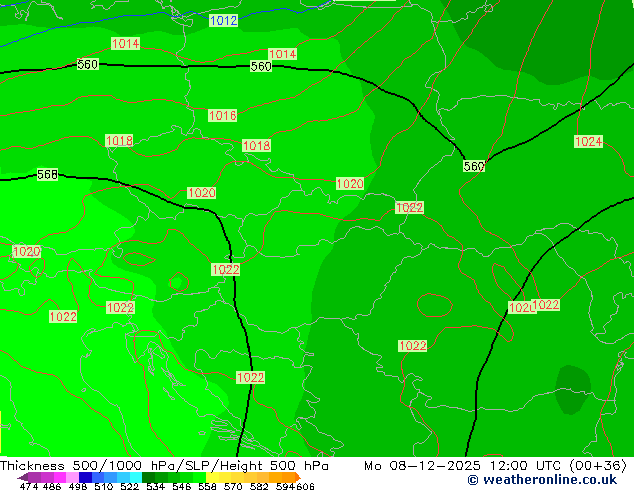Click the legend value 510
The image size is (634, 490).
tap(104, 486)
